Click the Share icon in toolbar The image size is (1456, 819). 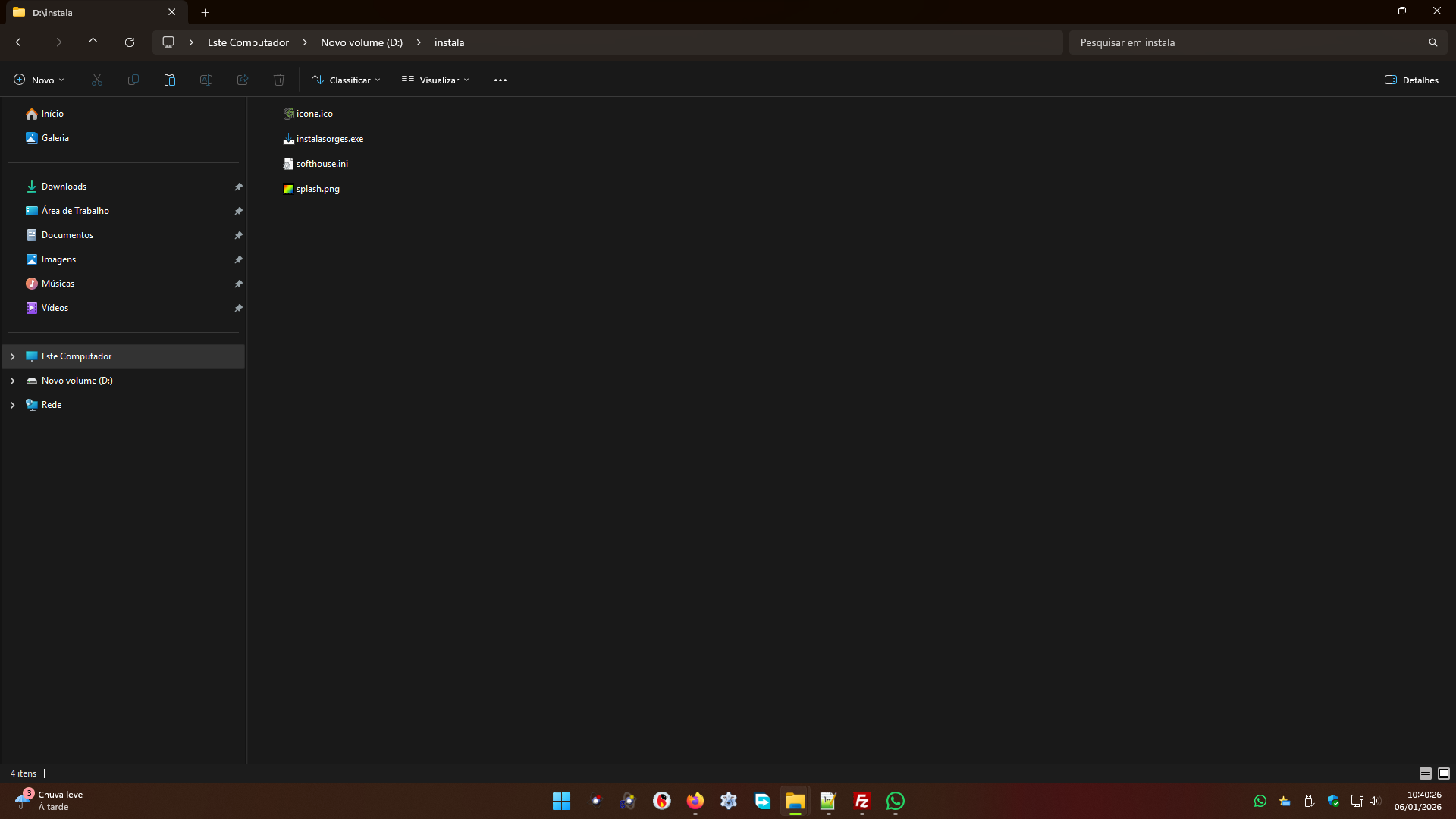243,80
